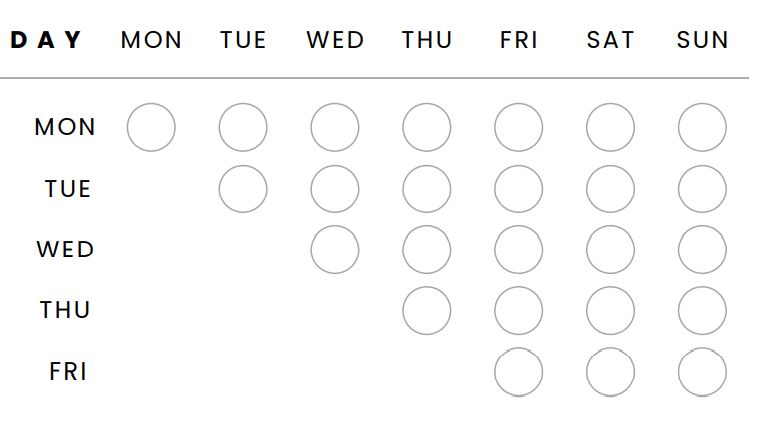Mark the TUE row circle under TUE
Viewport: 757px width, 423px height.
[243, 189]
